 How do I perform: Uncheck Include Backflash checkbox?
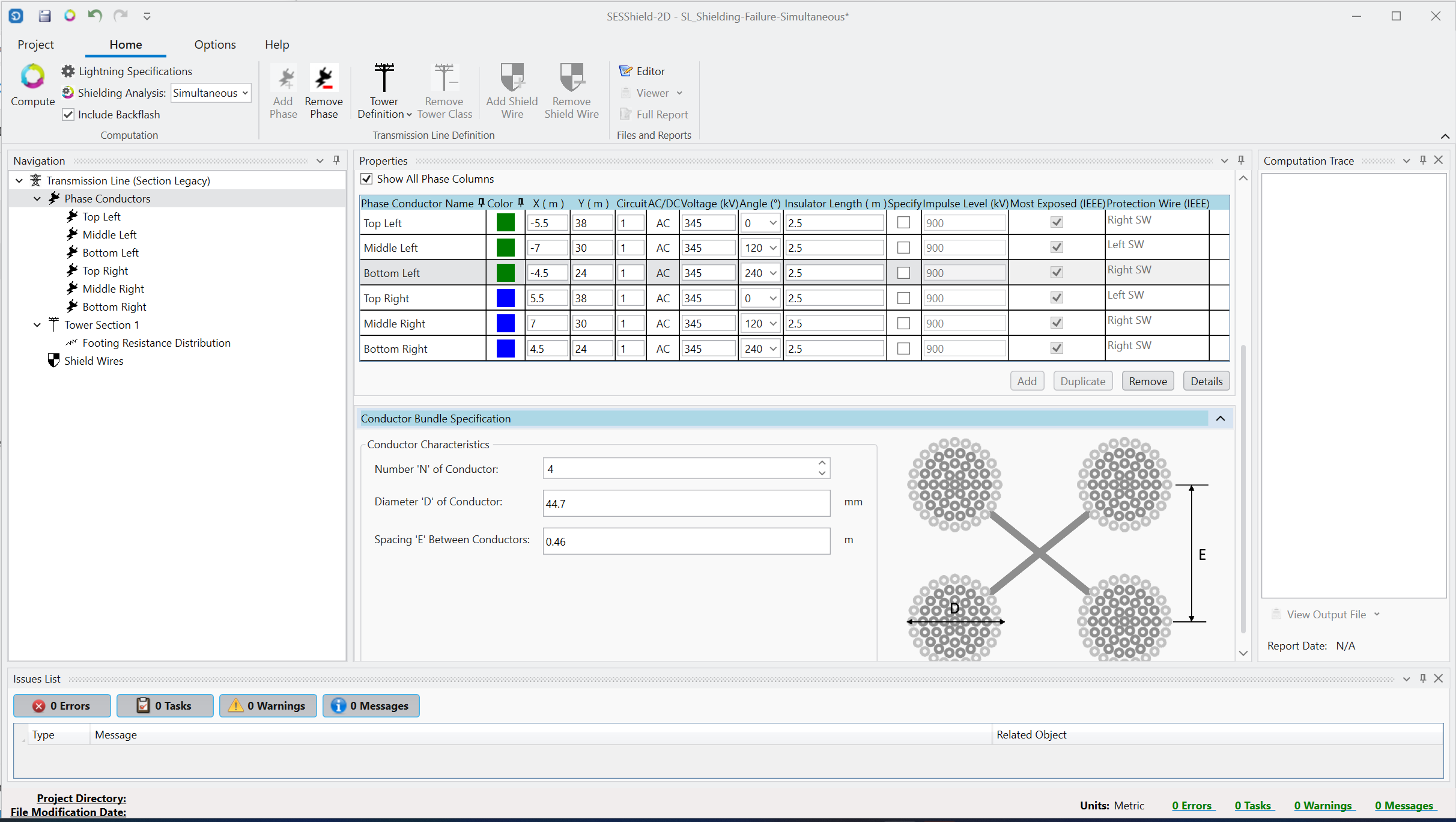click(x=68, y=114)
